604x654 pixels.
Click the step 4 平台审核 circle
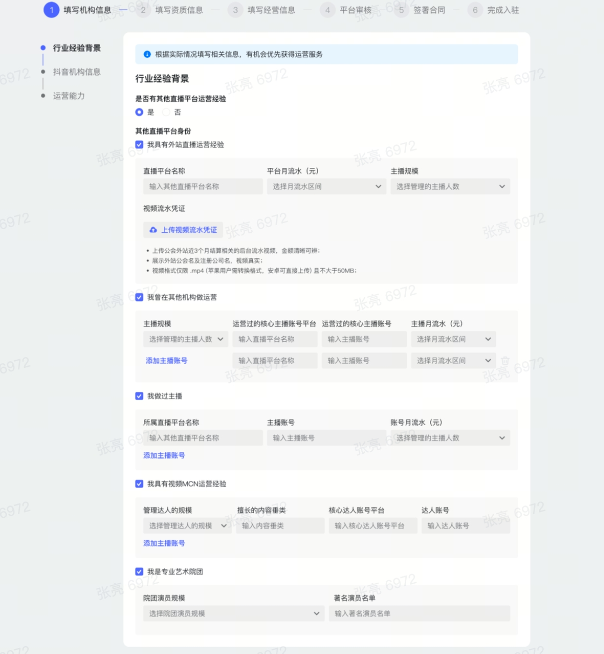[x=328, y=10]
